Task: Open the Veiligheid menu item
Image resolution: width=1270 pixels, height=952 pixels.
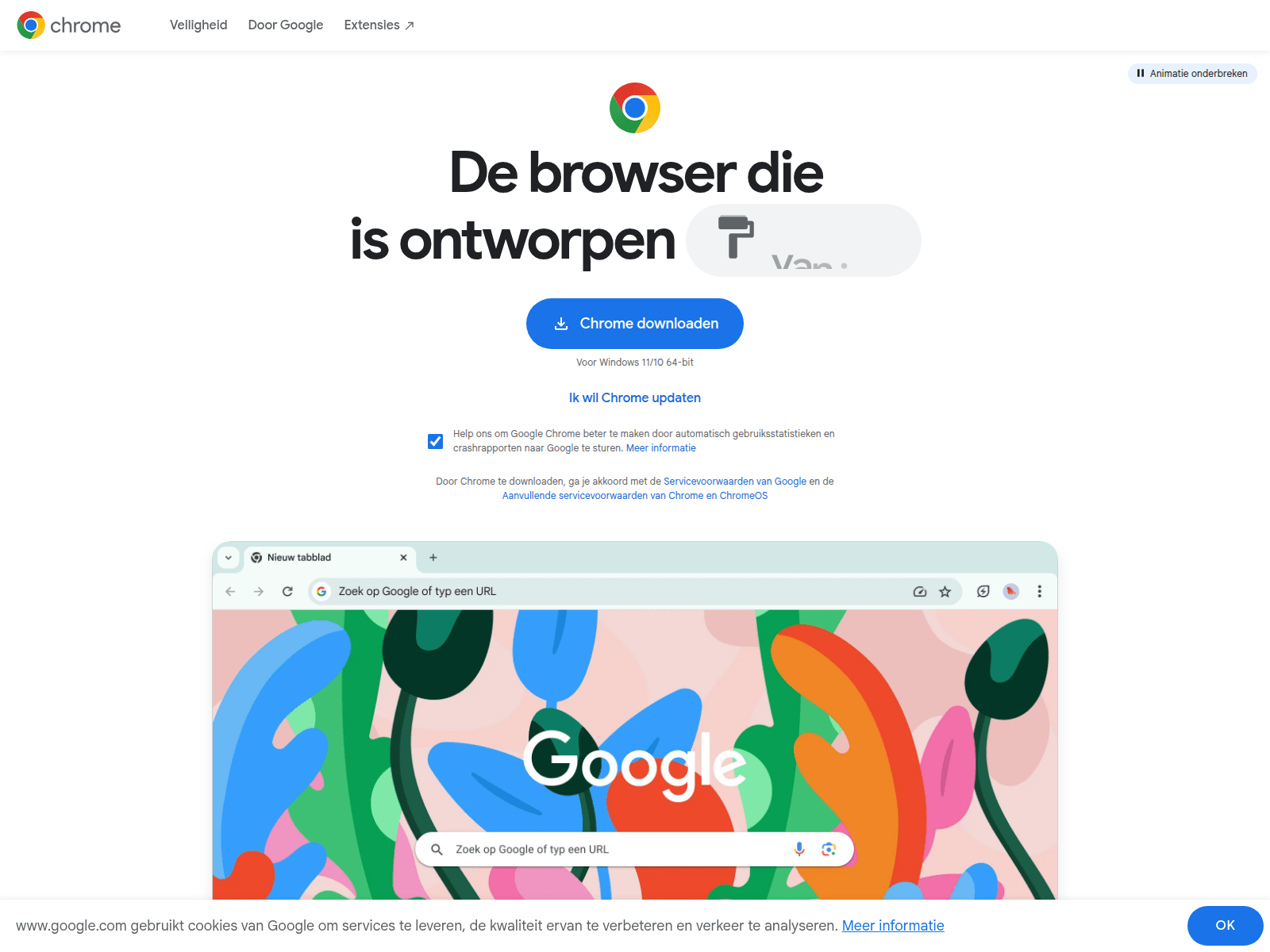Action: (198, 25)
